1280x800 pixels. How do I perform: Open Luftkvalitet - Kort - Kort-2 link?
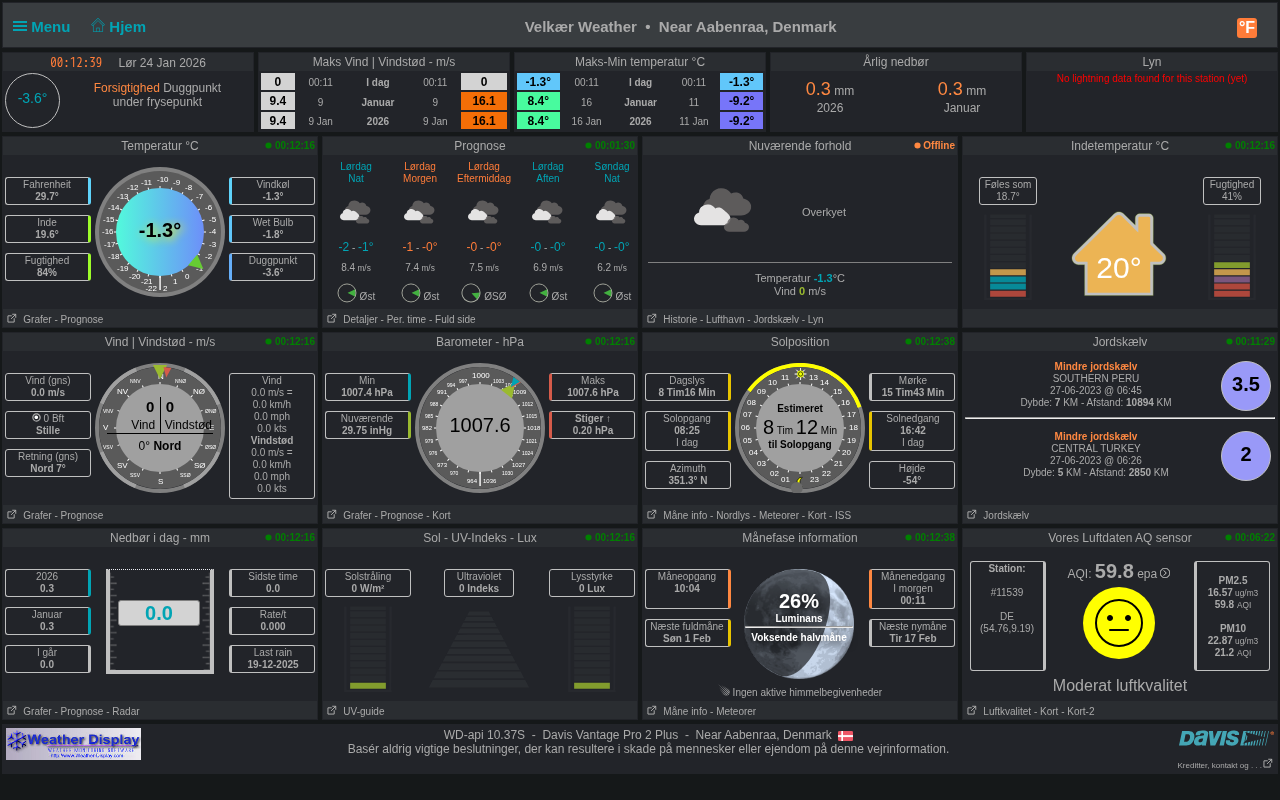coord(1038,711)
